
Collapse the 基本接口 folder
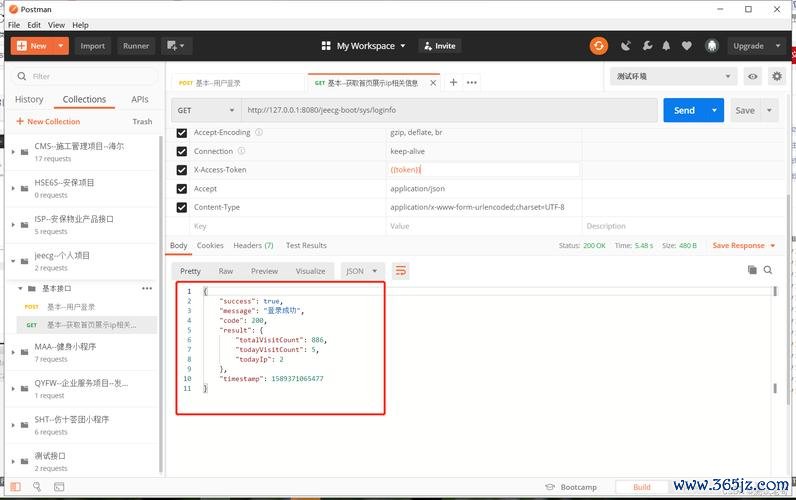coord(20,288)
